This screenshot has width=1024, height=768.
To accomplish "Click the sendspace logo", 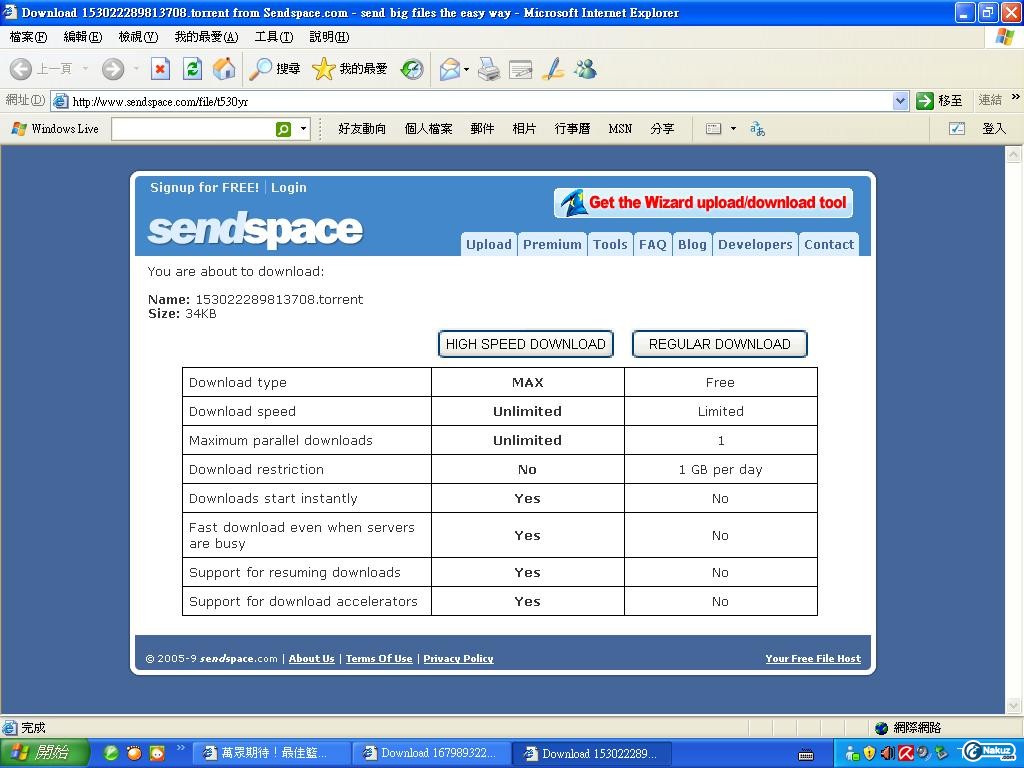I will [255, 230].
